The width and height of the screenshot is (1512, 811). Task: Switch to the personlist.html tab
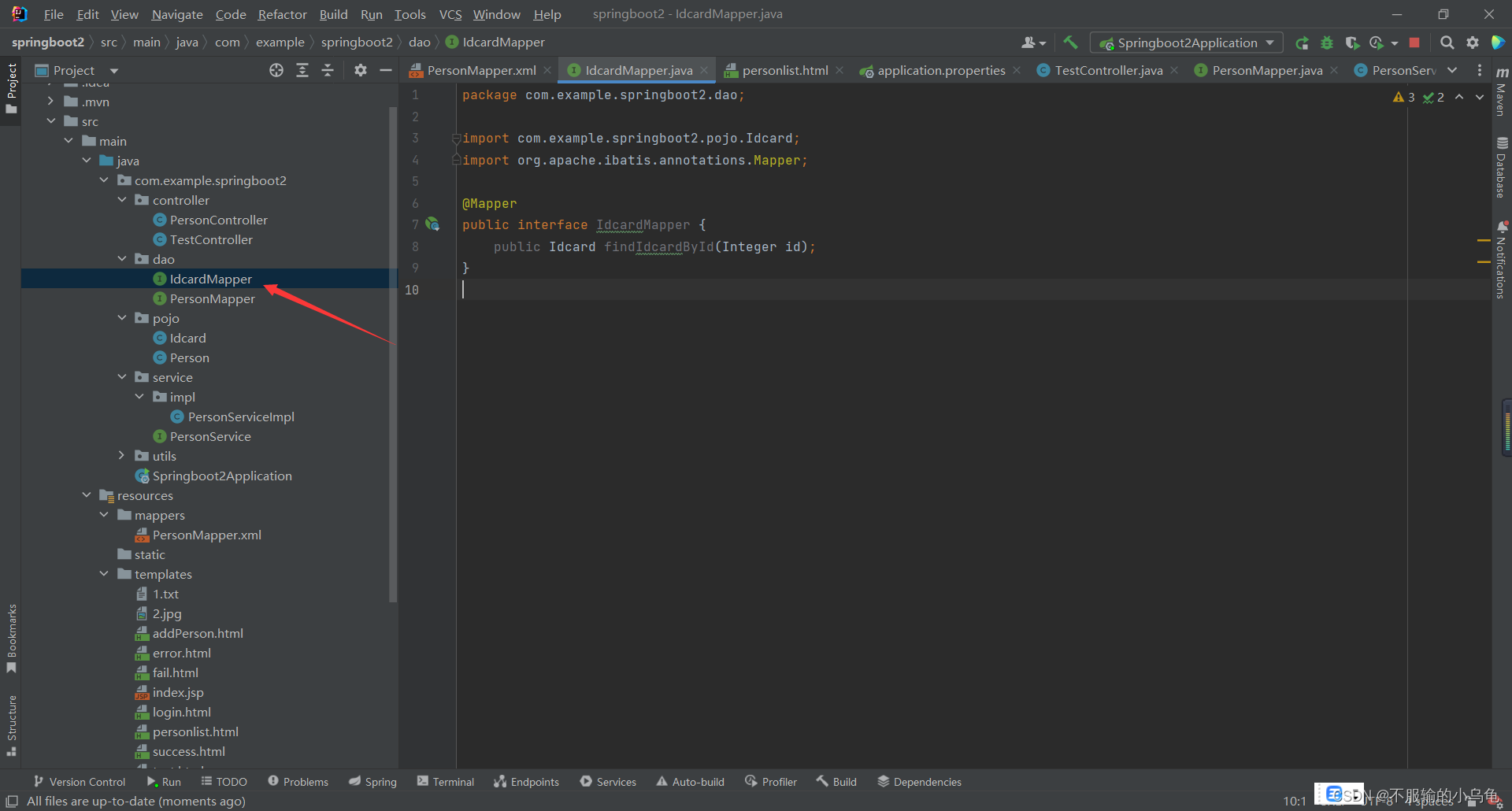pos(784,70)
